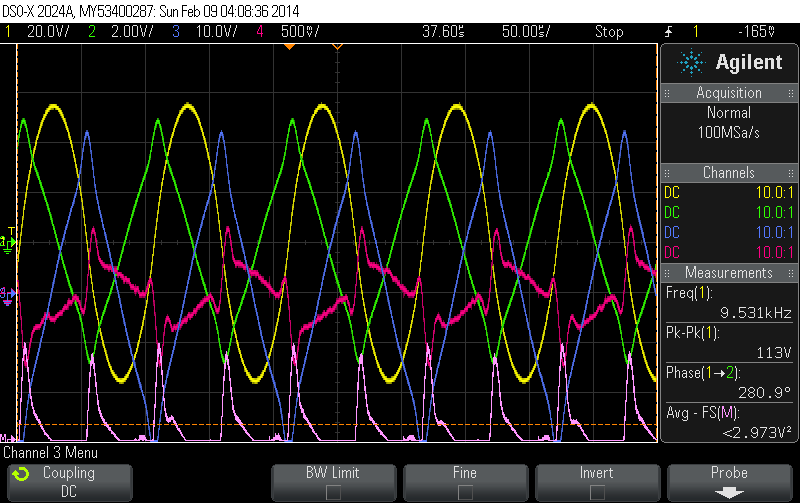
Task: Click the Channels header left grip dots
Action: click(667, 173)
